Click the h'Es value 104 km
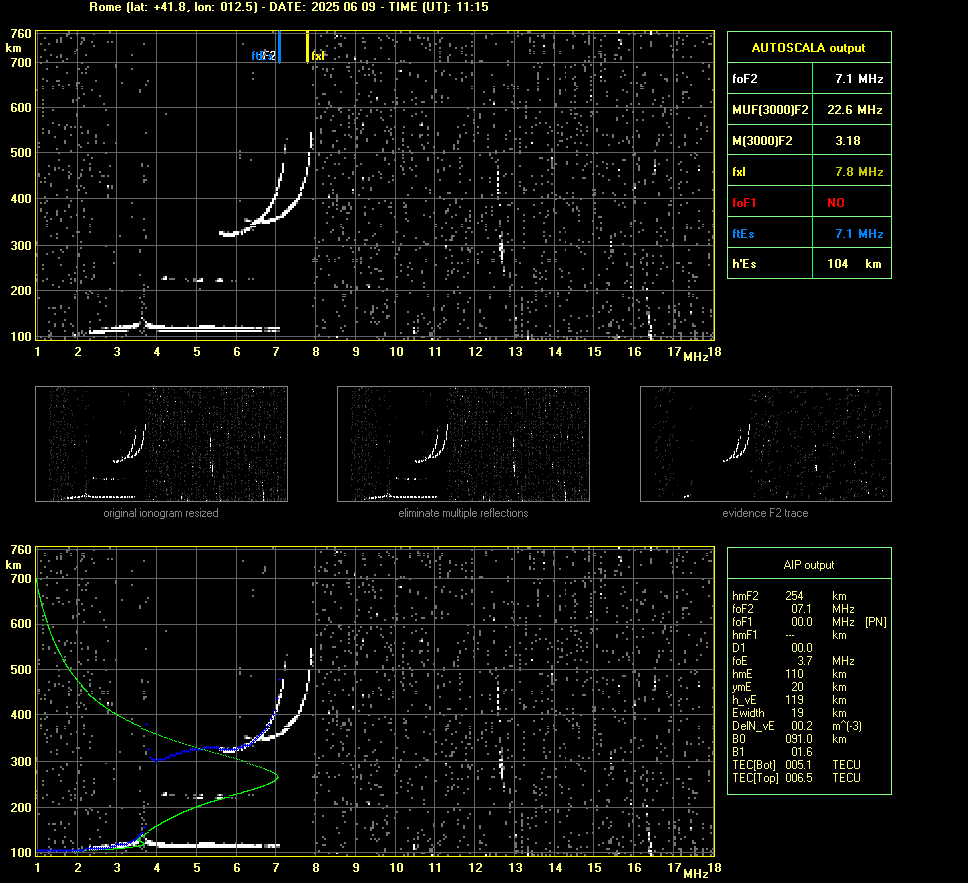968x883 pixels. pos(854,264)
